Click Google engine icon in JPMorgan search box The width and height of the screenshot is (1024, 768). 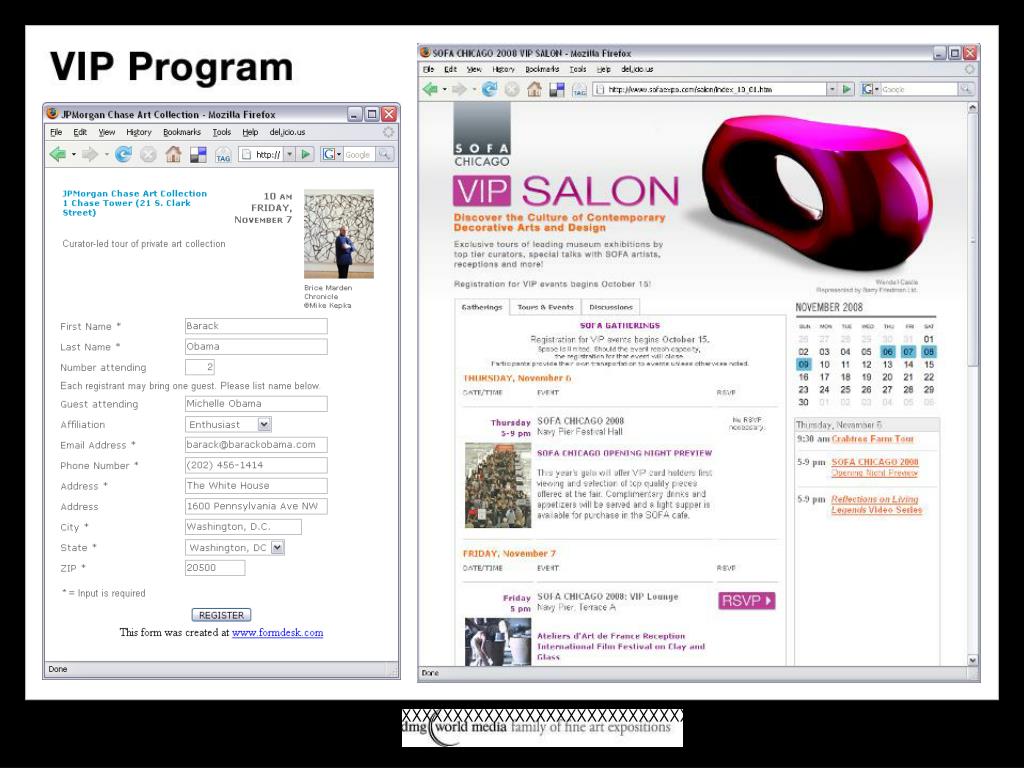click(x=328, y=155)
